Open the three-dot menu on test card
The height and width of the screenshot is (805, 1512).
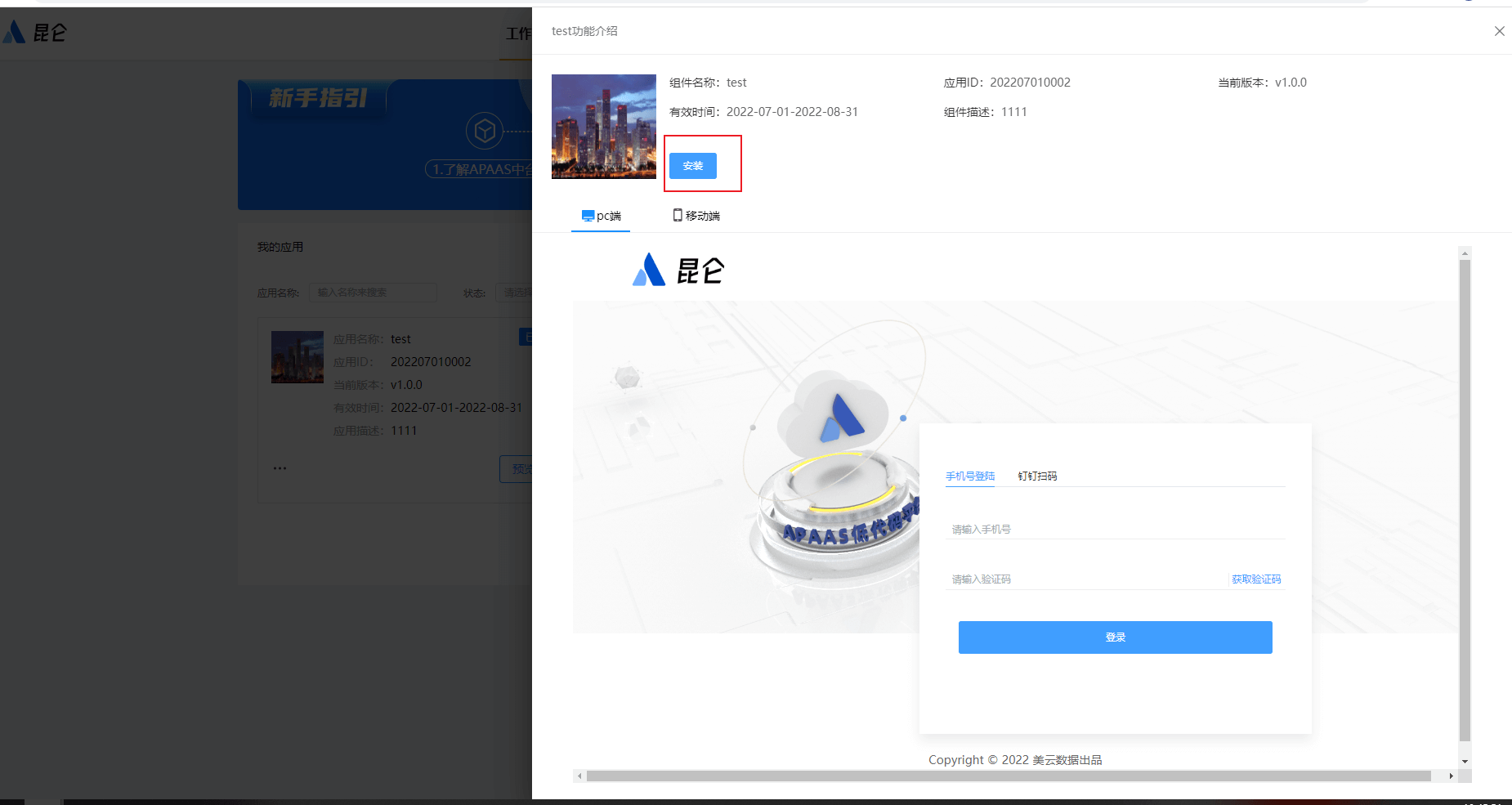[x=280, y=468]
